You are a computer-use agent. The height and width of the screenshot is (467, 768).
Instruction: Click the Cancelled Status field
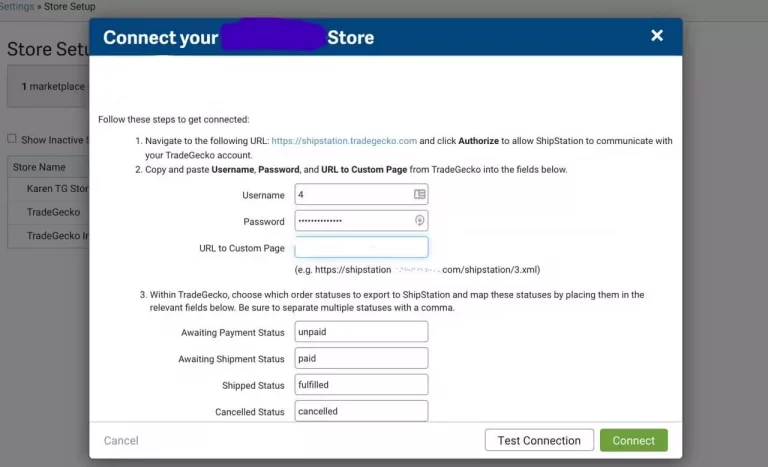361,411
